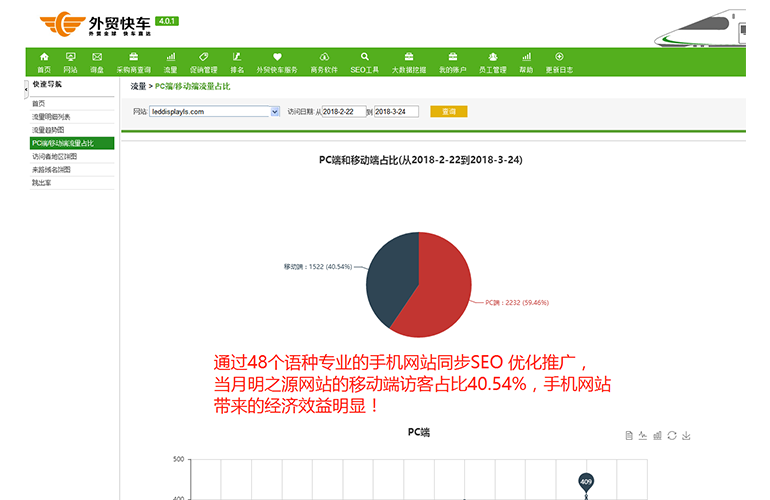Click the PC端 line chart title
This screenshot has width=770, height=500.
tap(418, 432)
